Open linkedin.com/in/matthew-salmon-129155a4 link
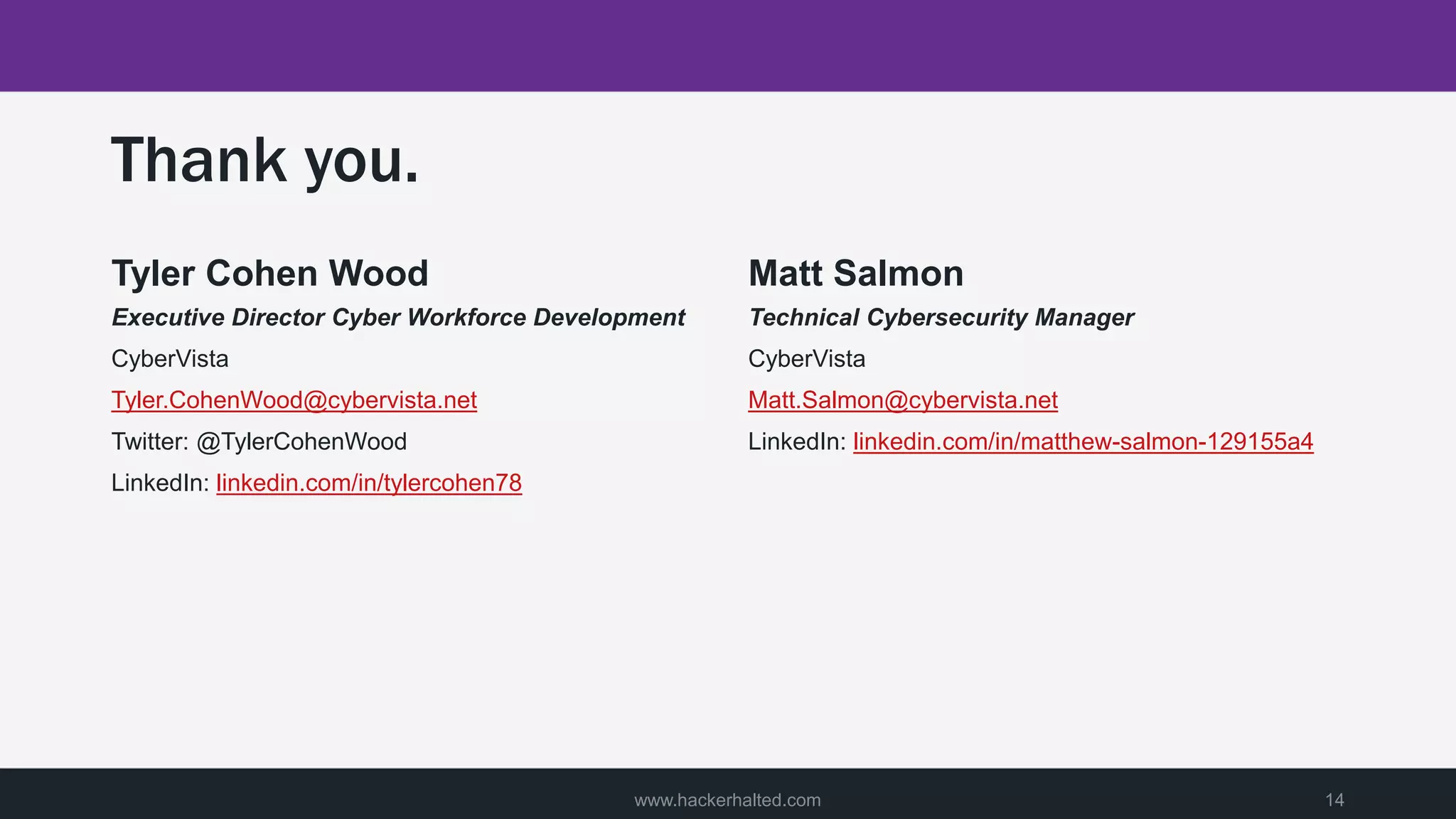 [x=1083, y=441]
